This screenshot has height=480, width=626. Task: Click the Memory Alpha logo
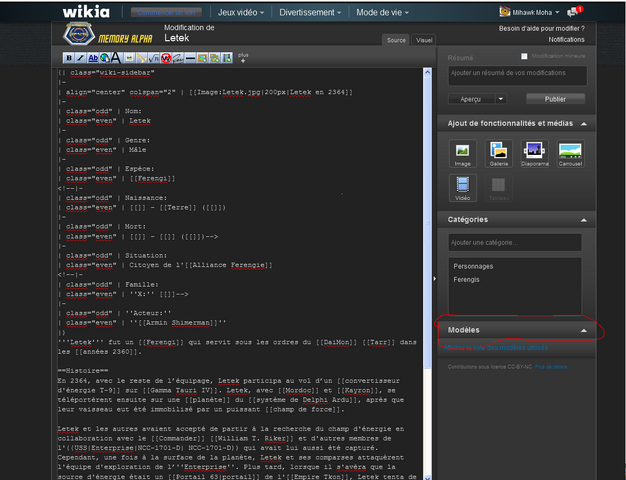[107, 34]
